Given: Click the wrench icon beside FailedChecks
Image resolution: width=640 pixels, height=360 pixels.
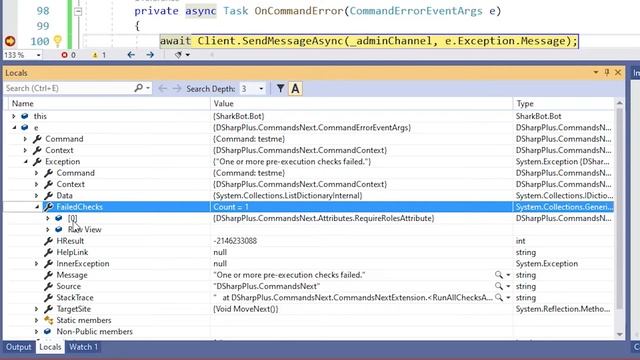Looking at the screenshot, I should point(48,207).
